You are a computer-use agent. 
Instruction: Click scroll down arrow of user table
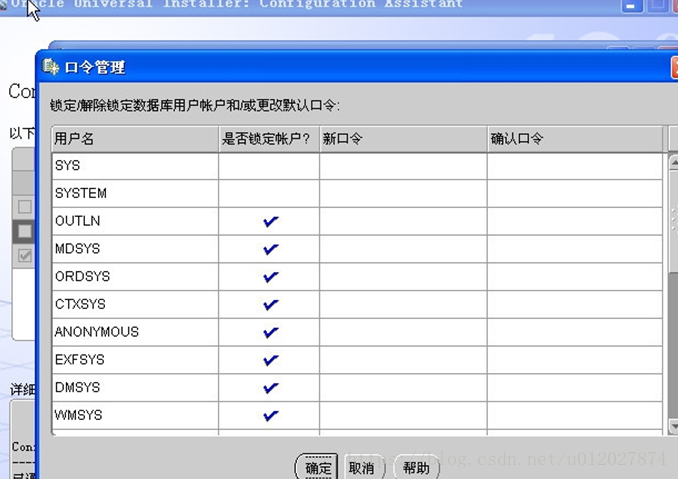674,426
